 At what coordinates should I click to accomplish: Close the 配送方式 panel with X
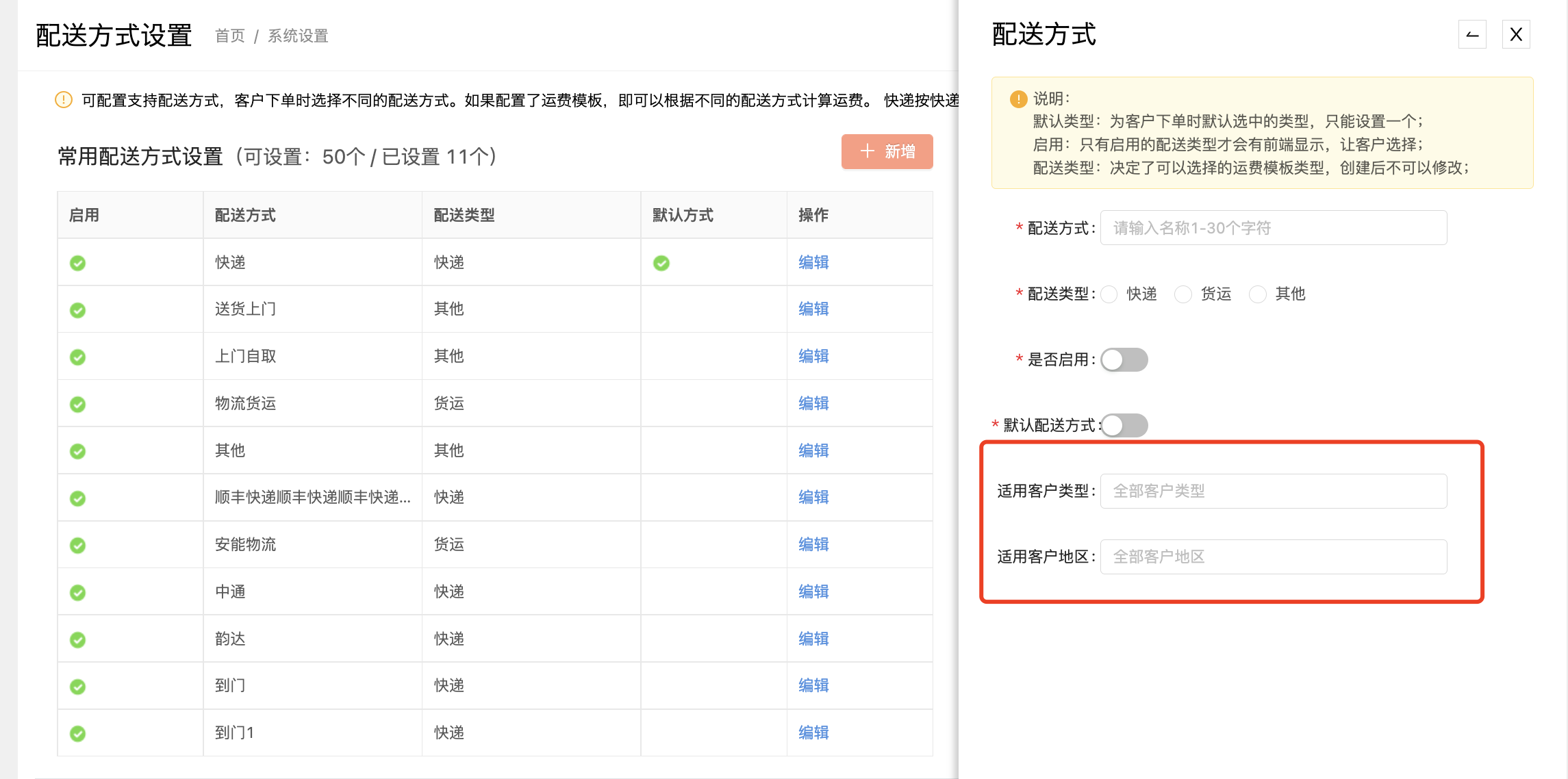pos(1516,34)
